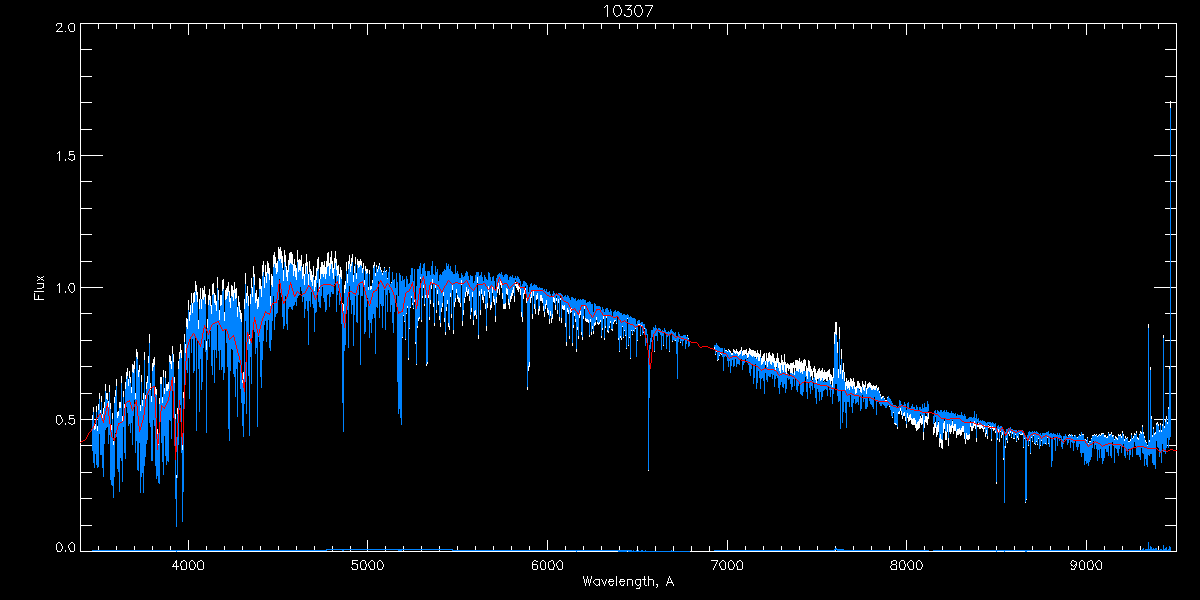This screenshot has height=600, width=1200.
Task: Click the 4000 wavelength tick label
Action: coord(188,564)
